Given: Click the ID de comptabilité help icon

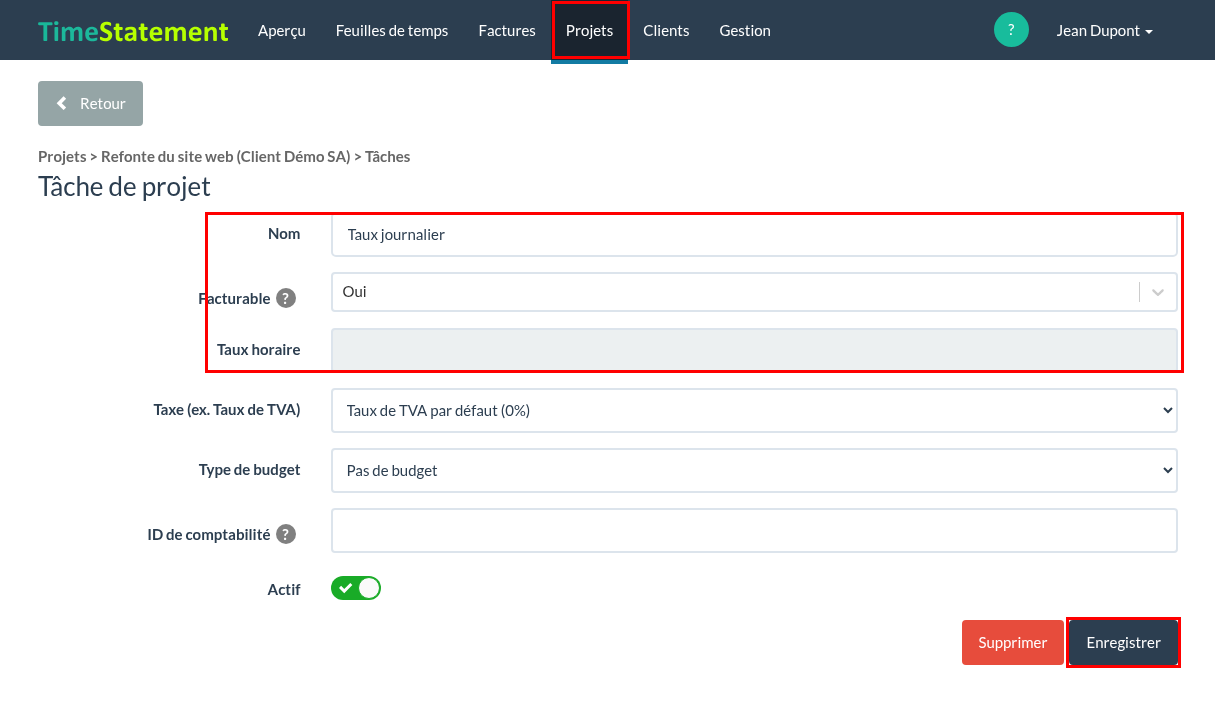Looking at the screenshot, I should click(x=286, y=534).
